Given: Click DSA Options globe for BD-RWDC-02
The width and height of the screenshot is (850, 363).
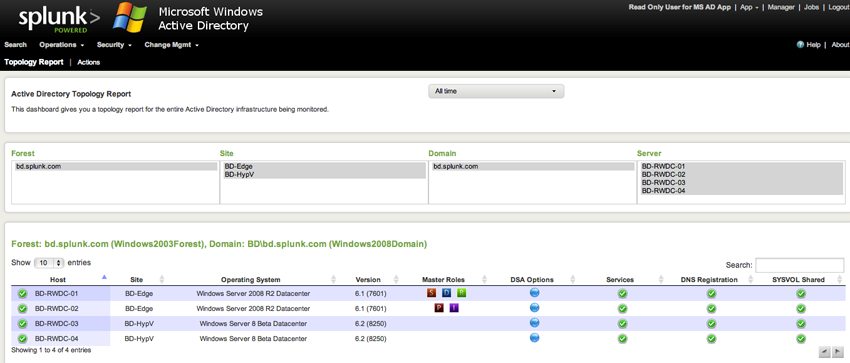Looking at the screenshot, I should click(x=534, y=308).
